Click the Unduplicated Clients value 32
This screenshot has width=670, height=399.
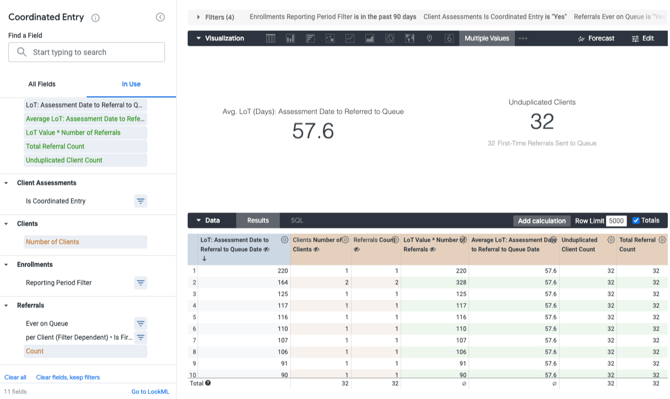point(542,121)
